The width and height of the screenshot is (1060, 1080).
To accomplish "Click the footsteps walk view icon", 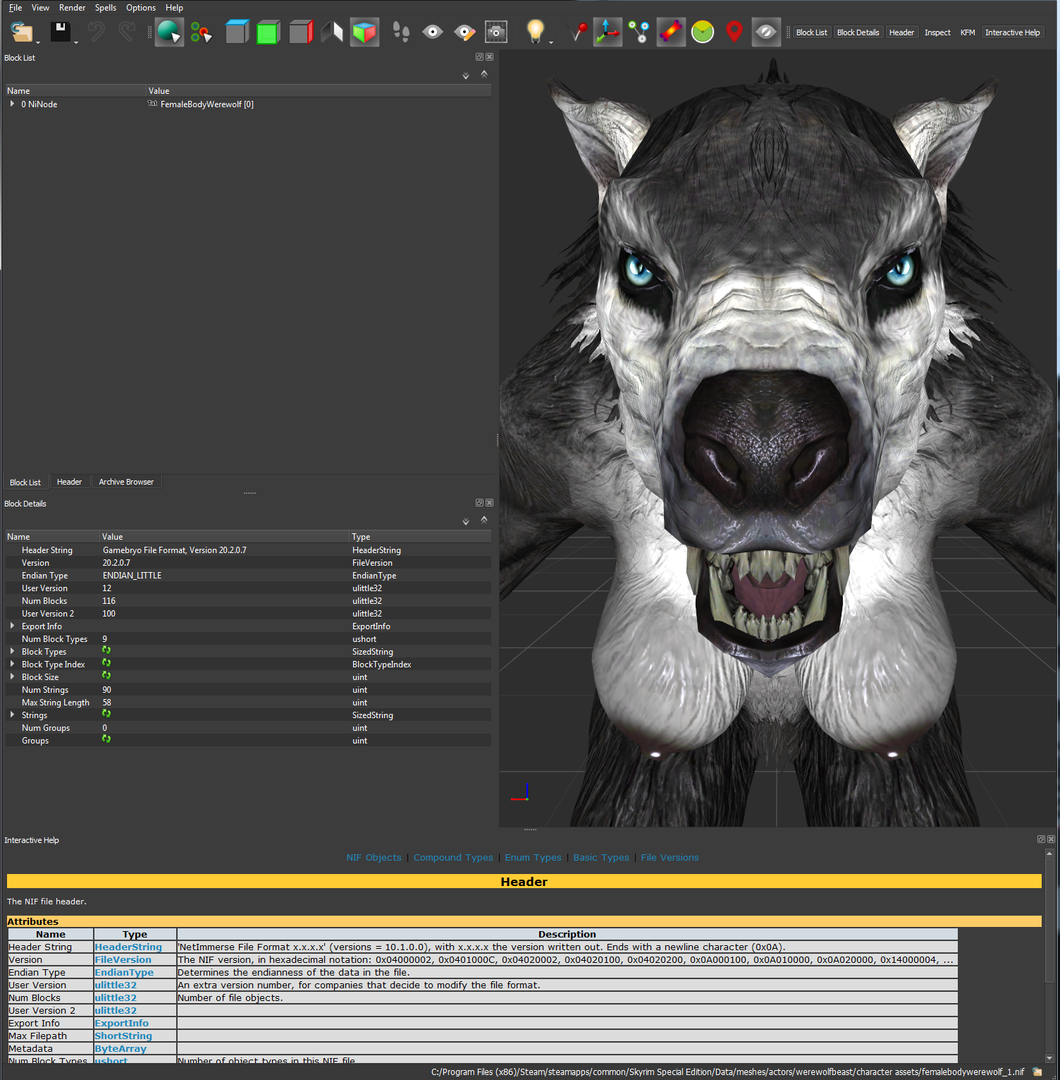I will pyautogui.click(x=401, y=32).
